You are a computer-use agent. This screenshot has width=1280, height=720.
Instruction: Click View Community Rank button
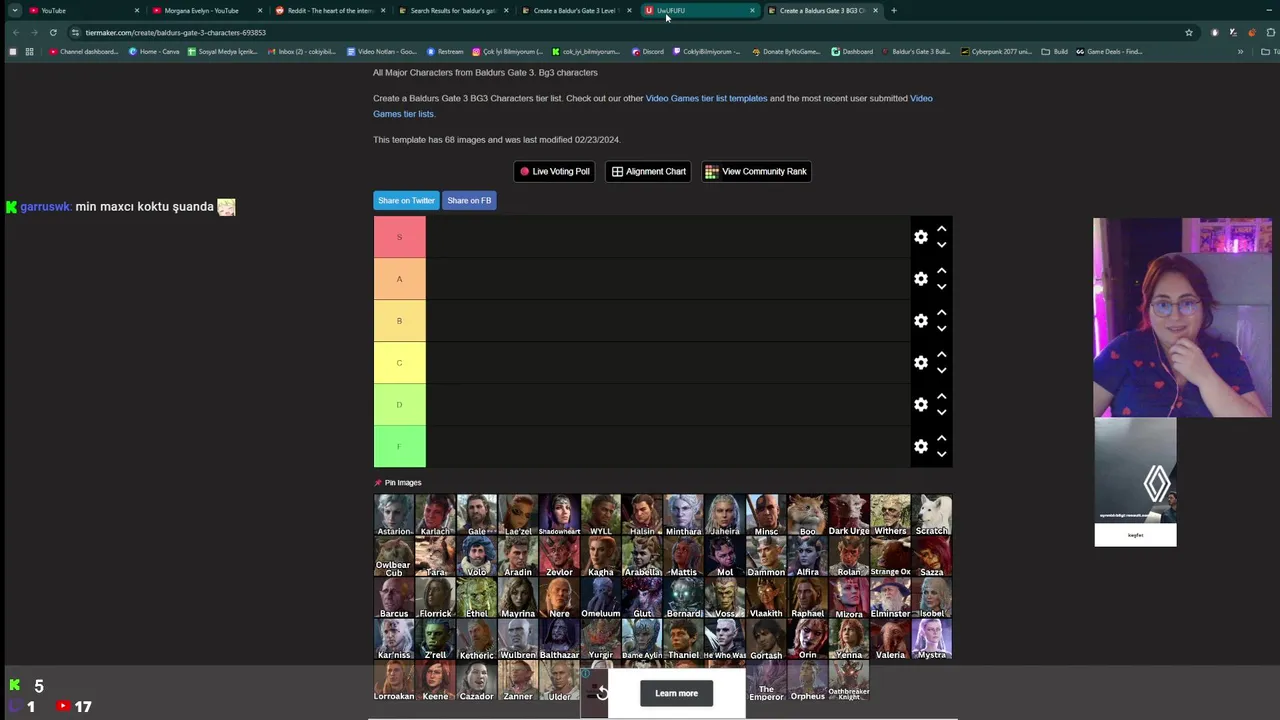[755, 171]
